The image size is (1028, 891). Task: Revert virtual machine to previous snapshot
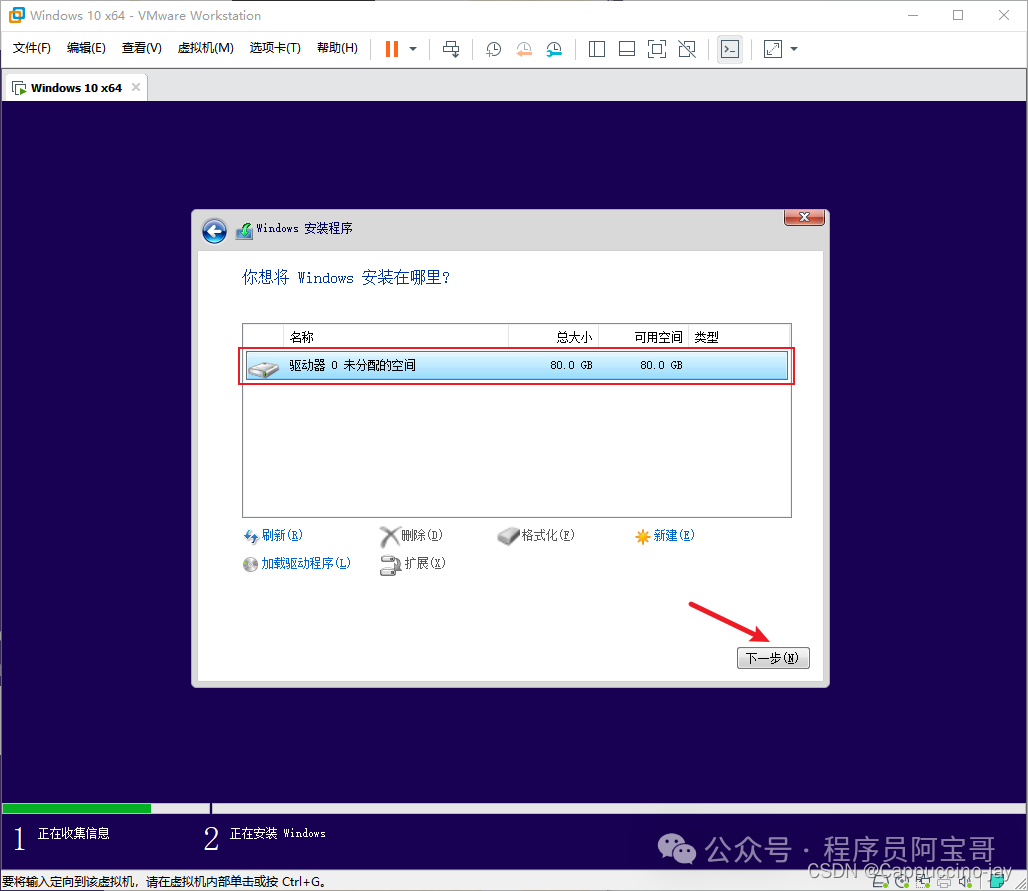[524, 49]
